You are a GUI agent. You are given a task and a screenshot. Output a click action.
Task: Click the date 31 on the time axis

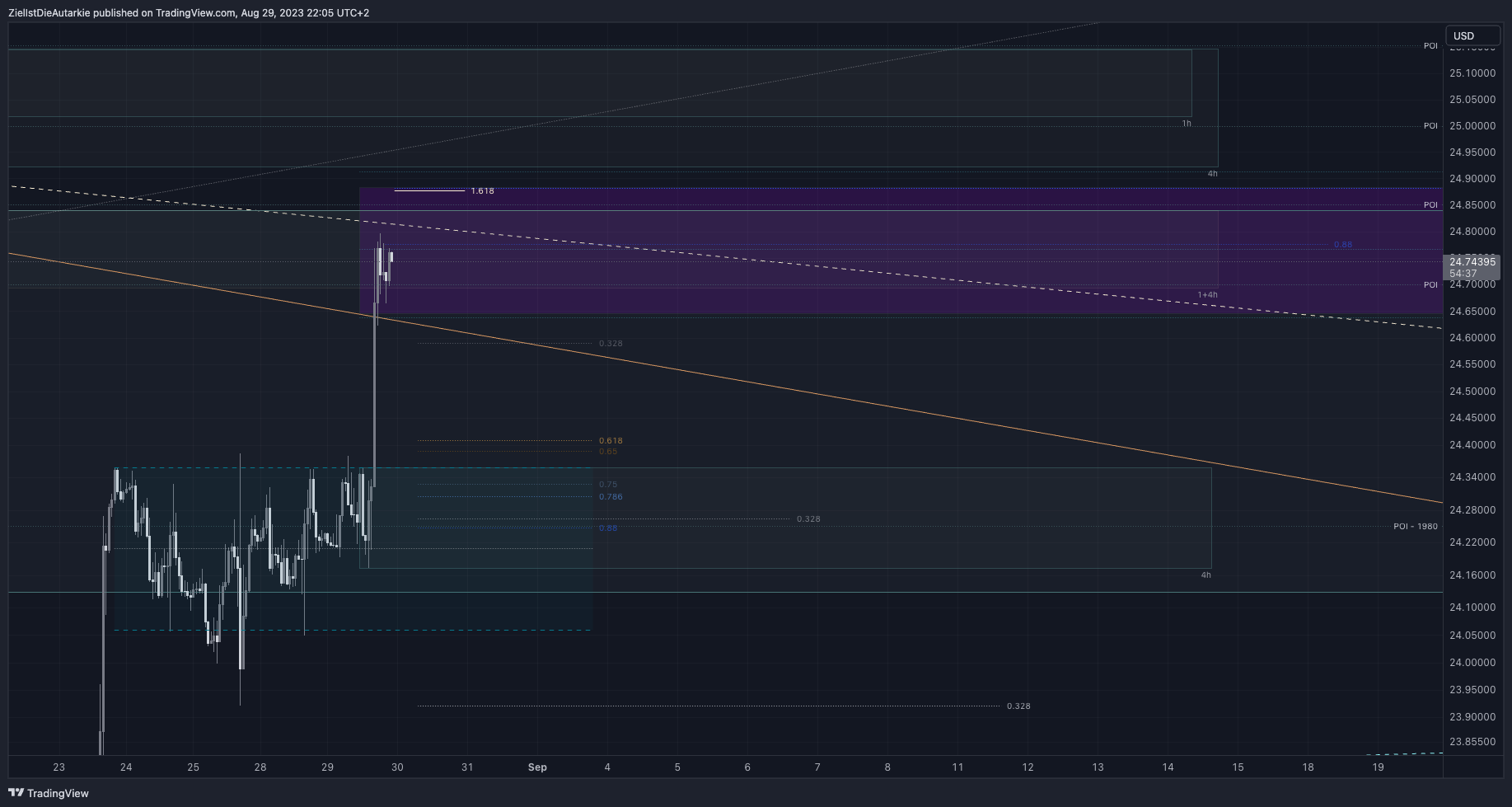pyautogui.click(x=467, y=767)
